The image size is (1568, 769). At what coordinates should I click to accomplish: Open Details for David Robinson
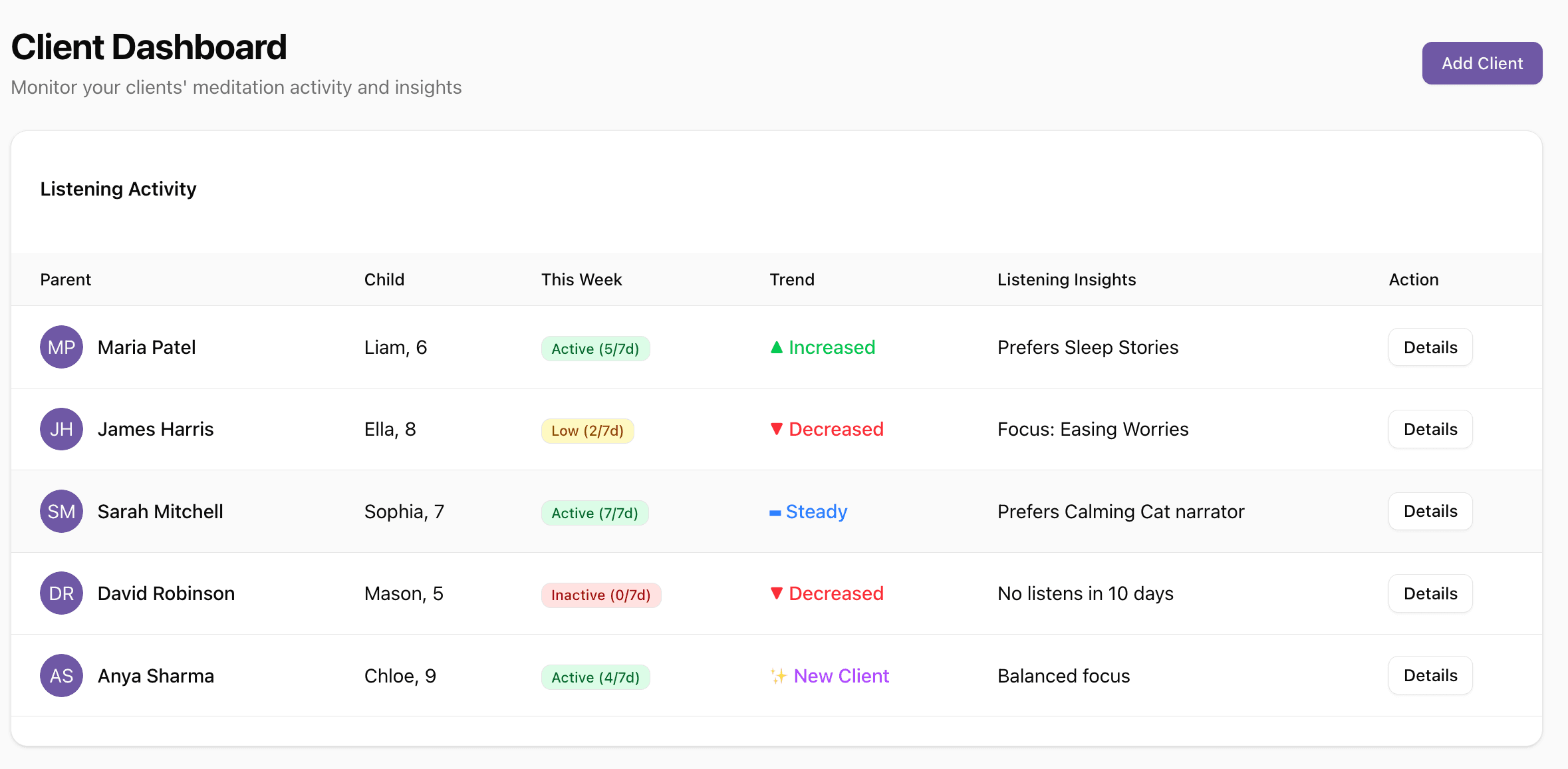pos(1430,593)
